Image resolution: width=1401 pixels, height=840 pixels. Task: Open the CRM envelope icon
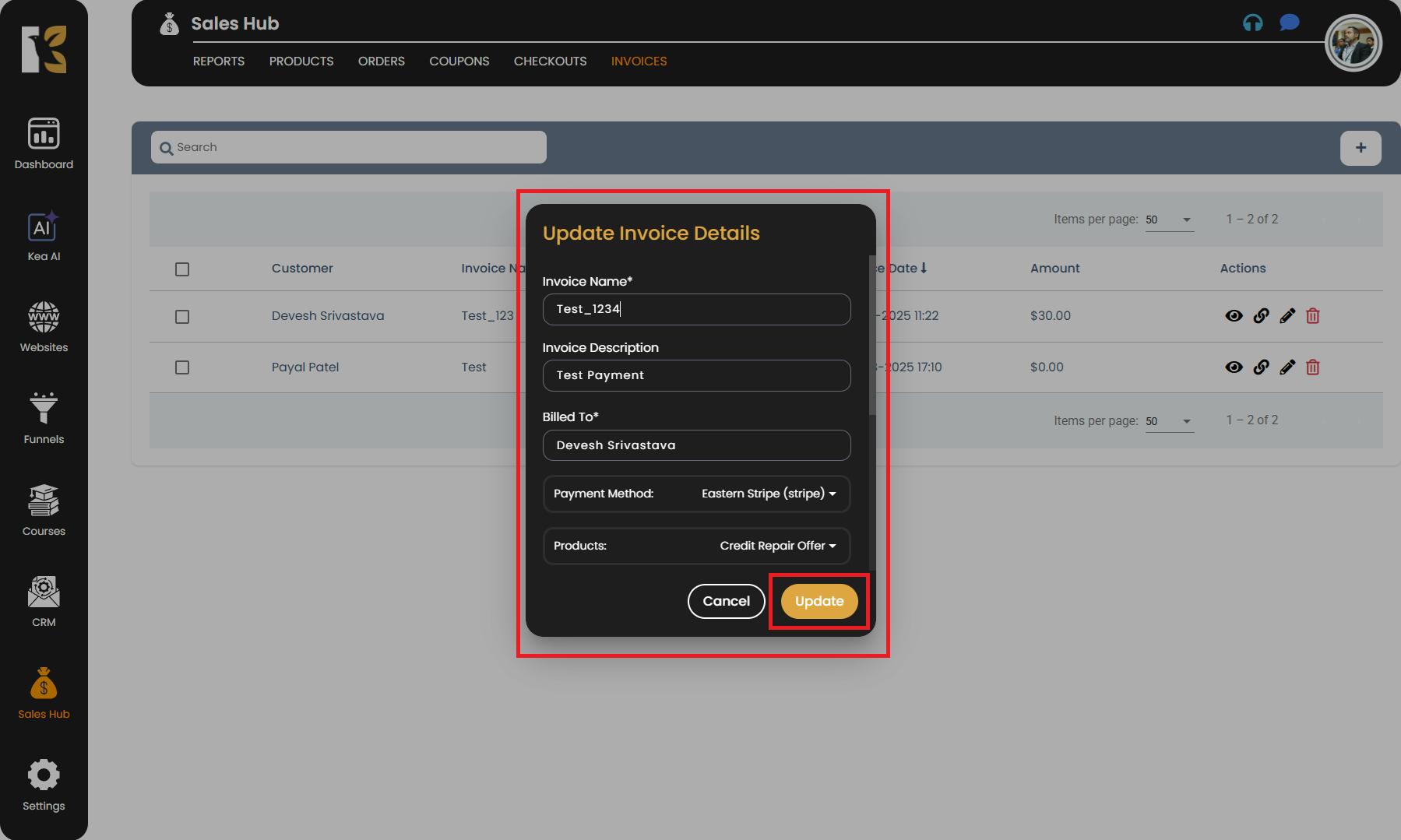click(x=44, y=592)
